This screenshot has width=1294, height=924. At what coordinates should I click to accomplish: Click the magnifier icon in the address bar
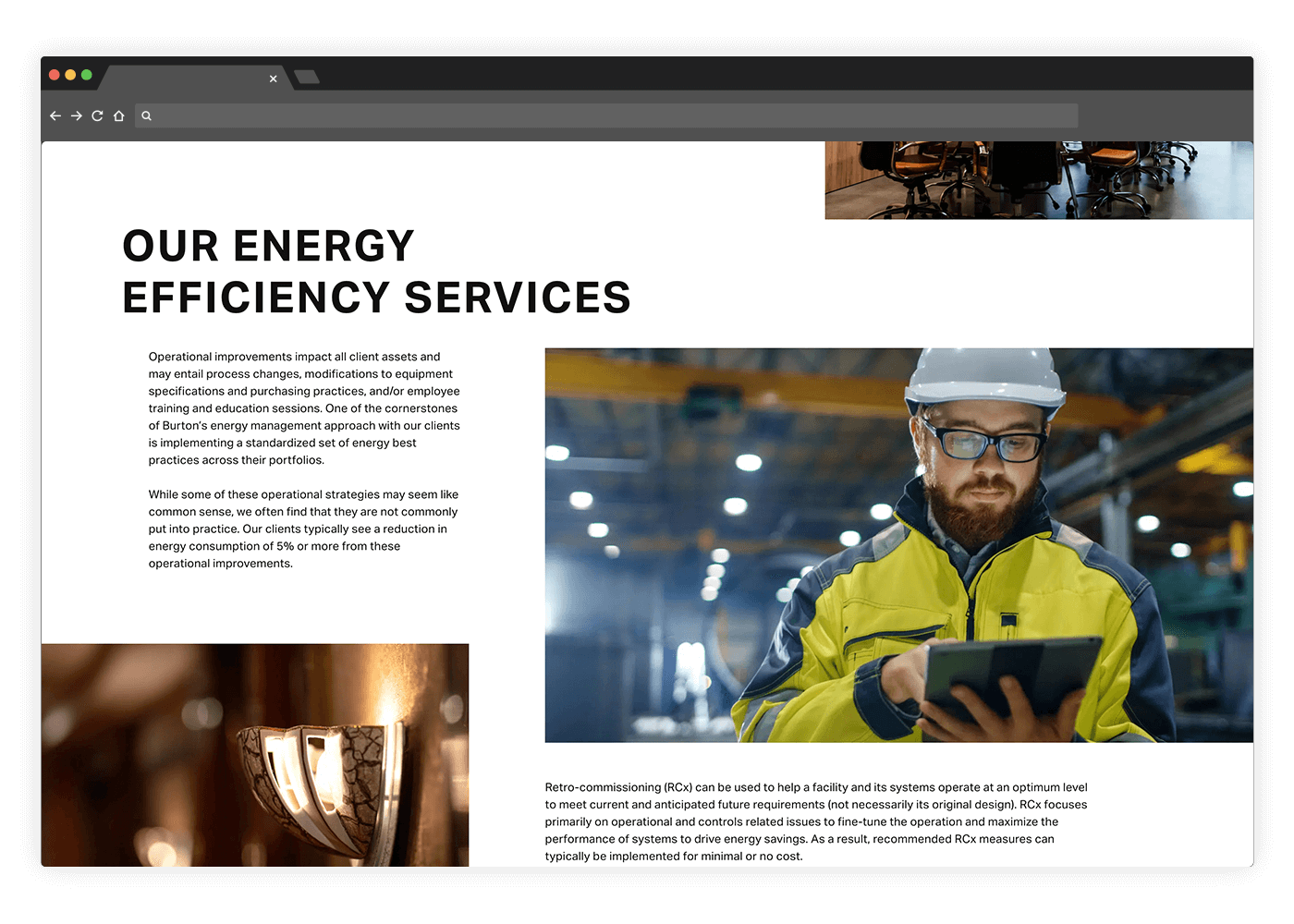tap(146, 115)
